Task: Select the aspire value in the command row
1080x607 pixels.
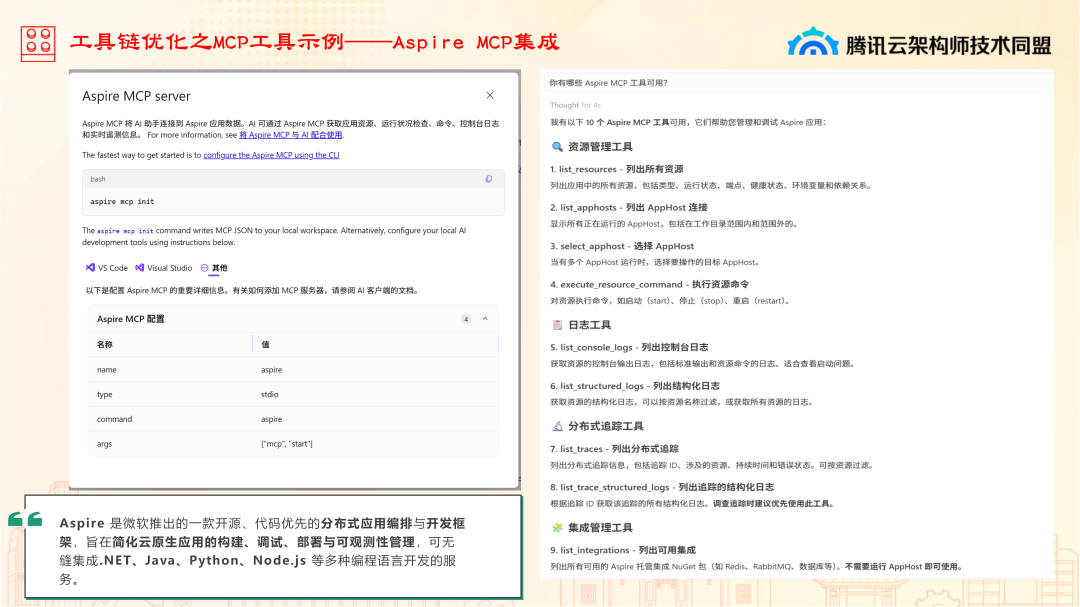Action: 271,420
